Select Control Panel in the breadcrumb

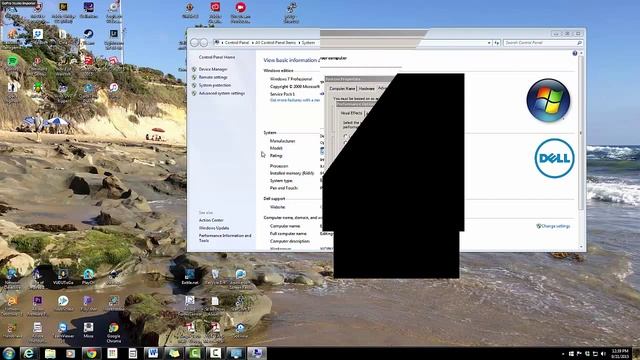(237, 43)
